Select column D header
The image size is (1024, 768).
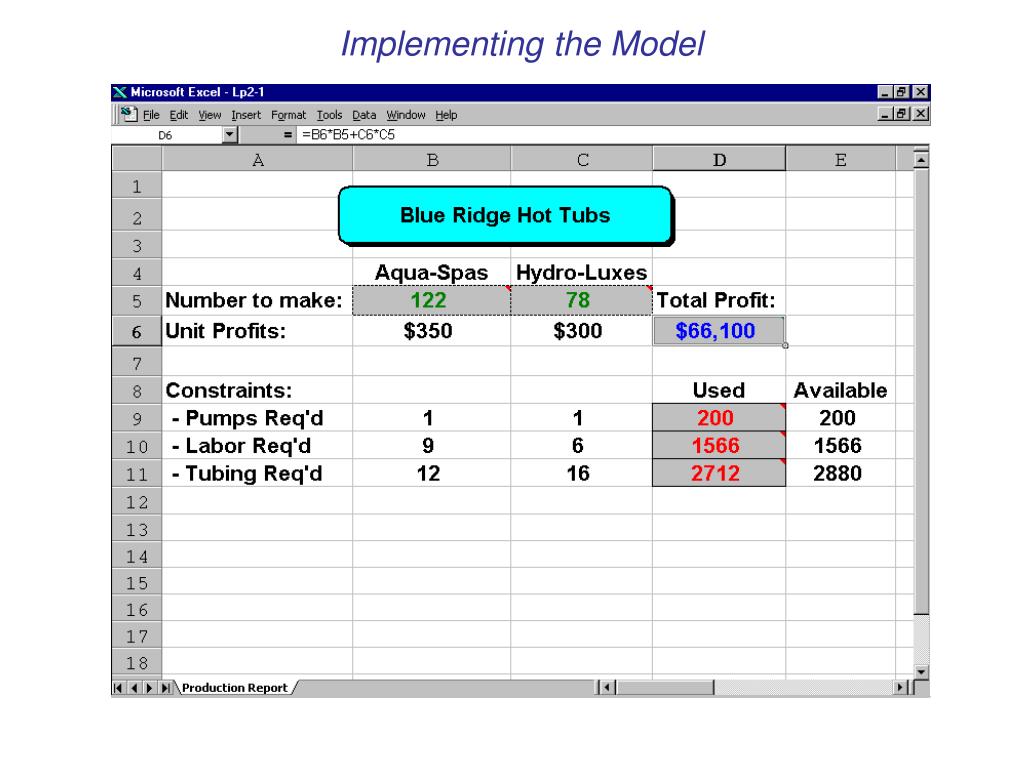click(x=719, y=159)
